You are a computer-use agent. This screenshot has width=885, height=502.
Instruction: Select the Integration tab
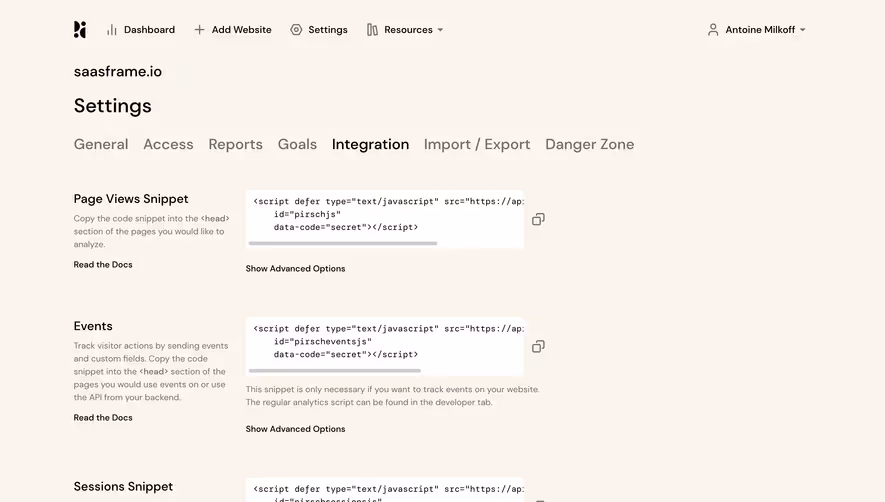pyautogui.click(x=370, y=144)
